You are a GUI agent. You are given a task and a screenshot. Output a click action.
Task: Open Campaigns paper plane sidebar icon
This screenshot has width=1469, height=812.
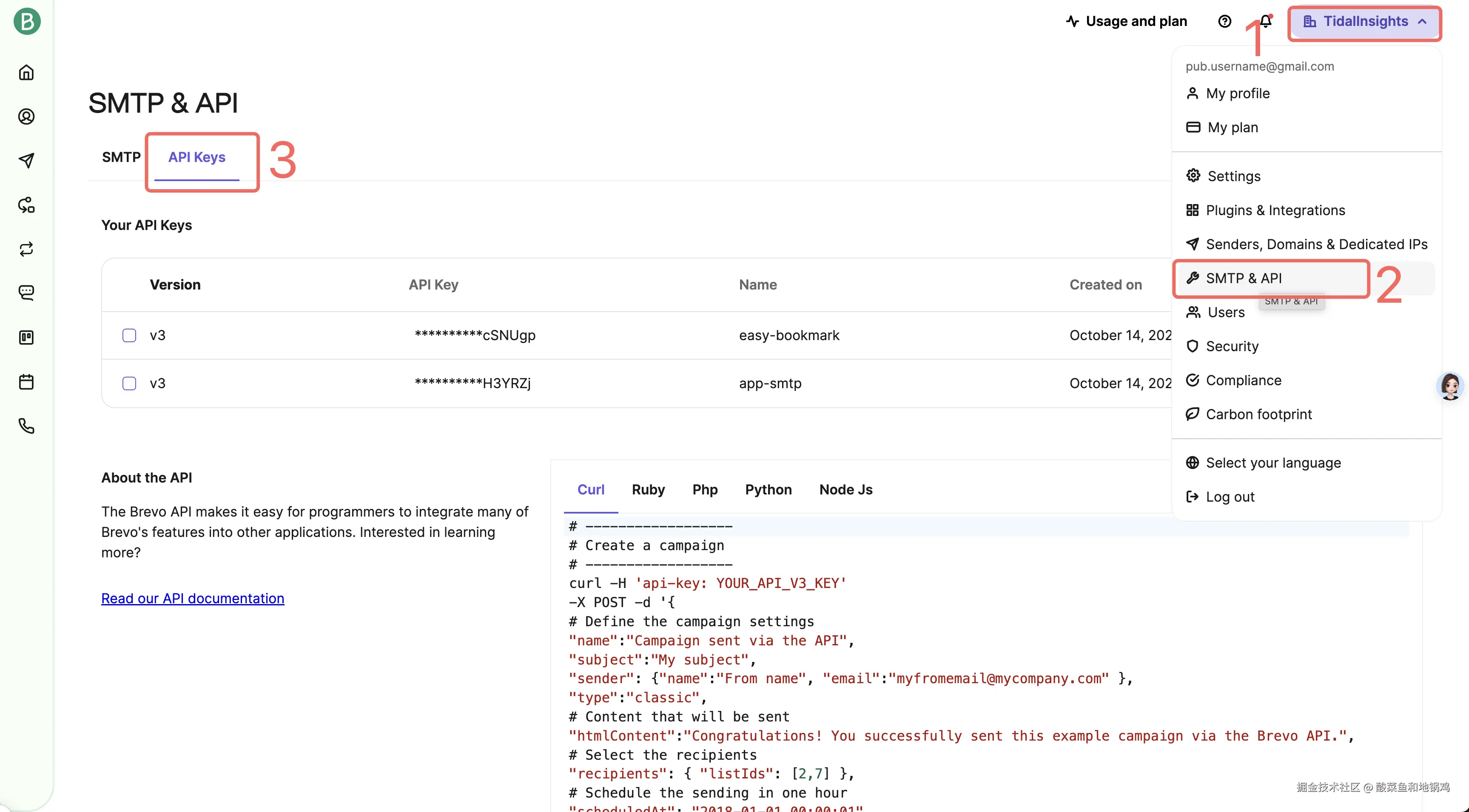pos(26,160)
